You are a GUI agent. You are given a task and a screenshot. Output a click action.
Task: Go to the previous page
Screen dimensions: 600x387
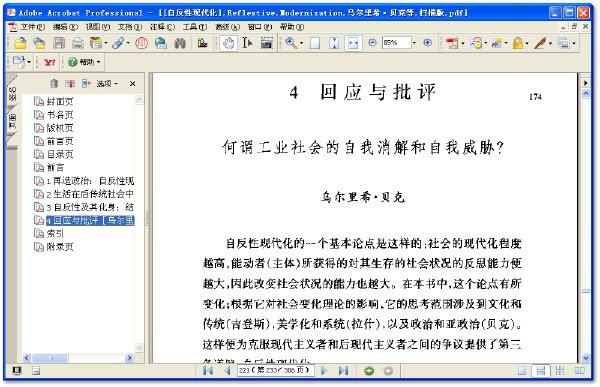(227, 371)
